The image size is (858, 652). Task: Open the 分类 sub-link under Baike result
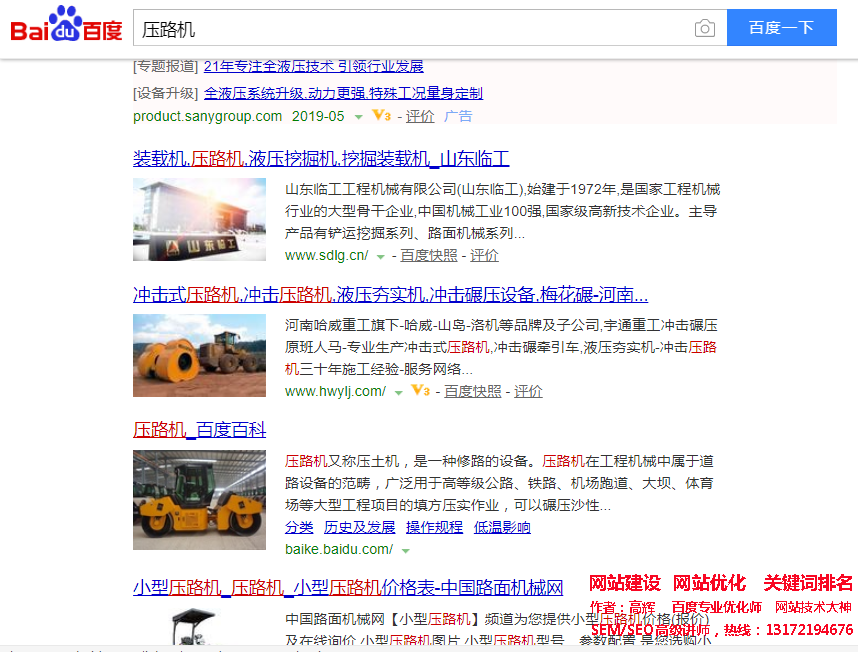299,527
